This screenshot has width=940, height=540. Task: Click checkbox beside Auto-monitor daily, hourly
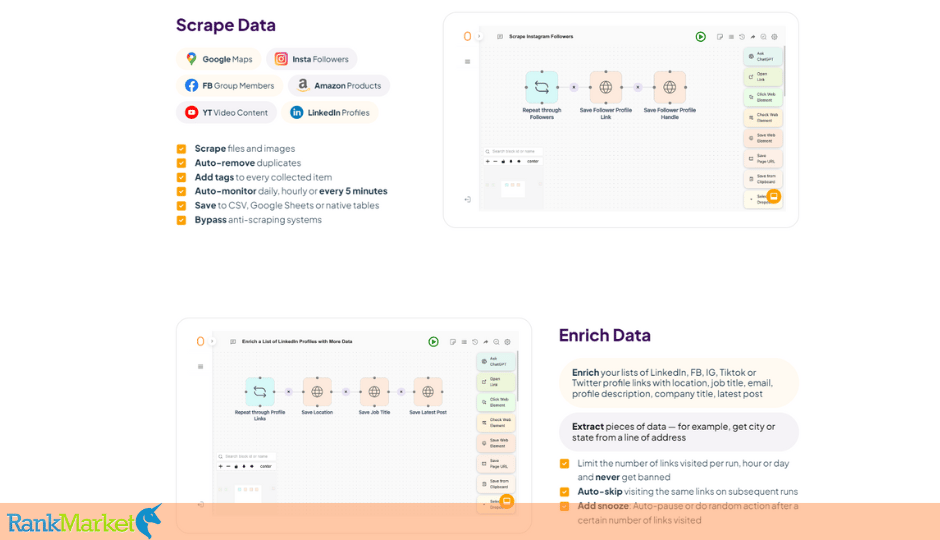(181, 191)
